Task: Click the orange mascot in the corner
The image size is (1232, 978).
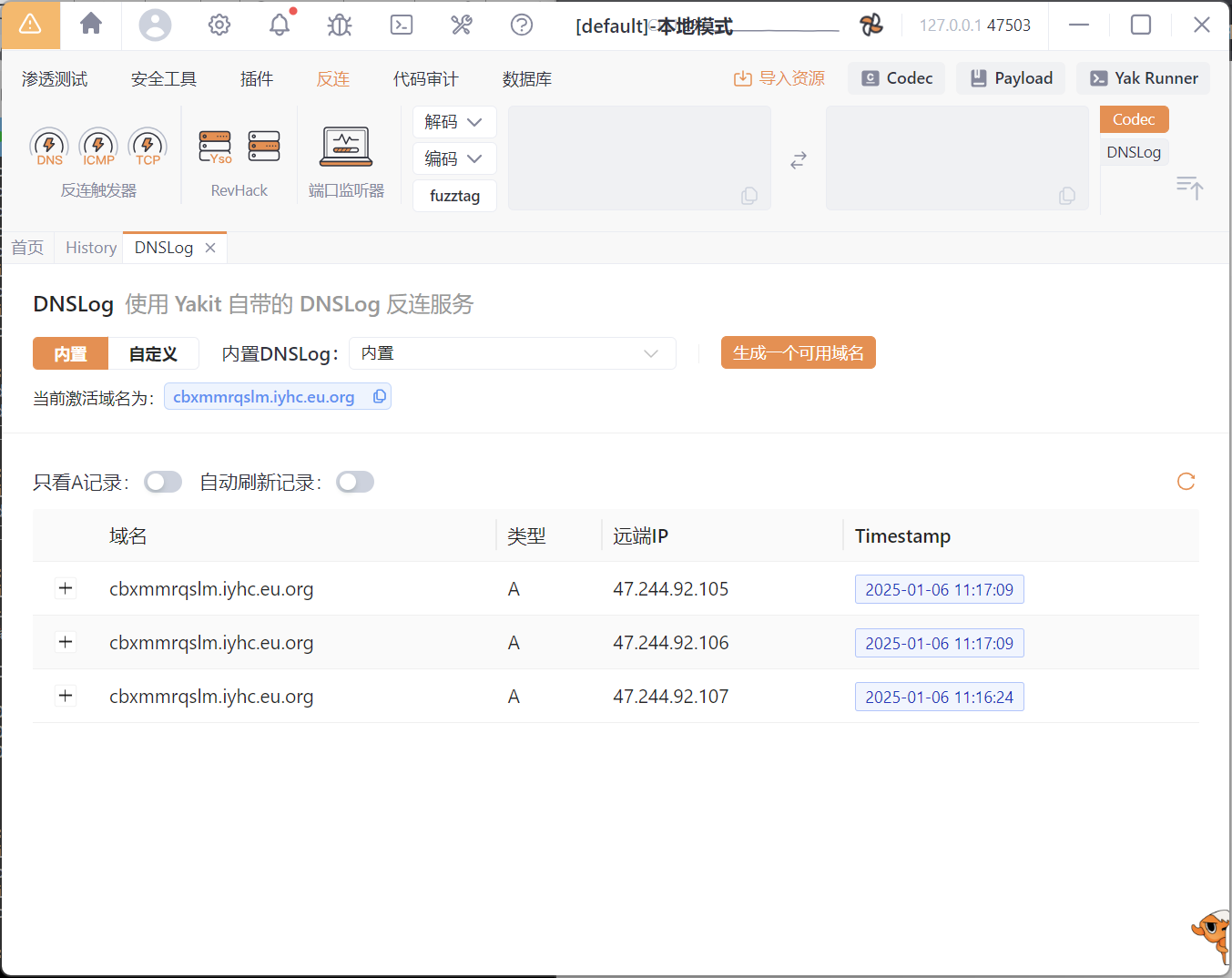Action: (1212, 935)
